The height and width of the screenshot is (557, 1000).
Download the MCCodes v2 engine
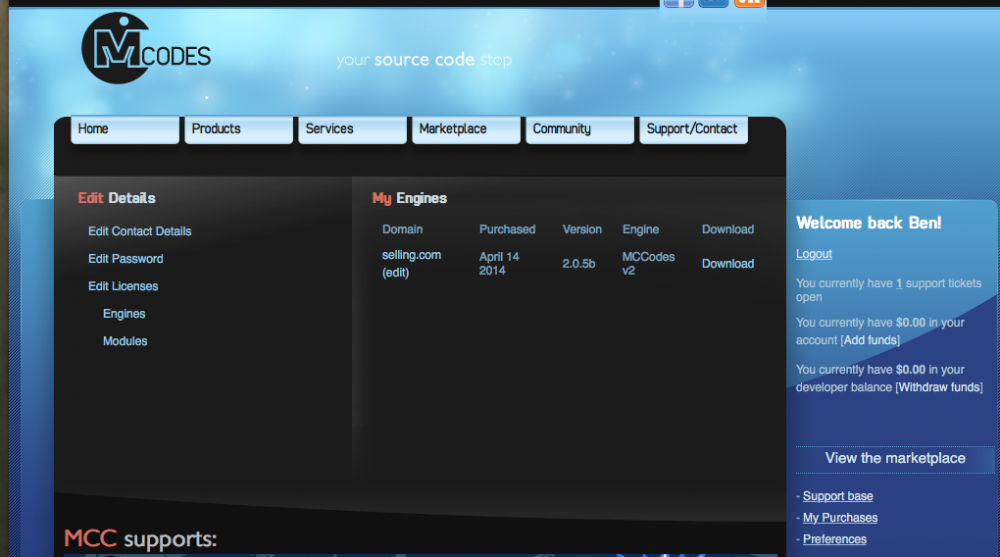point(727,264)
